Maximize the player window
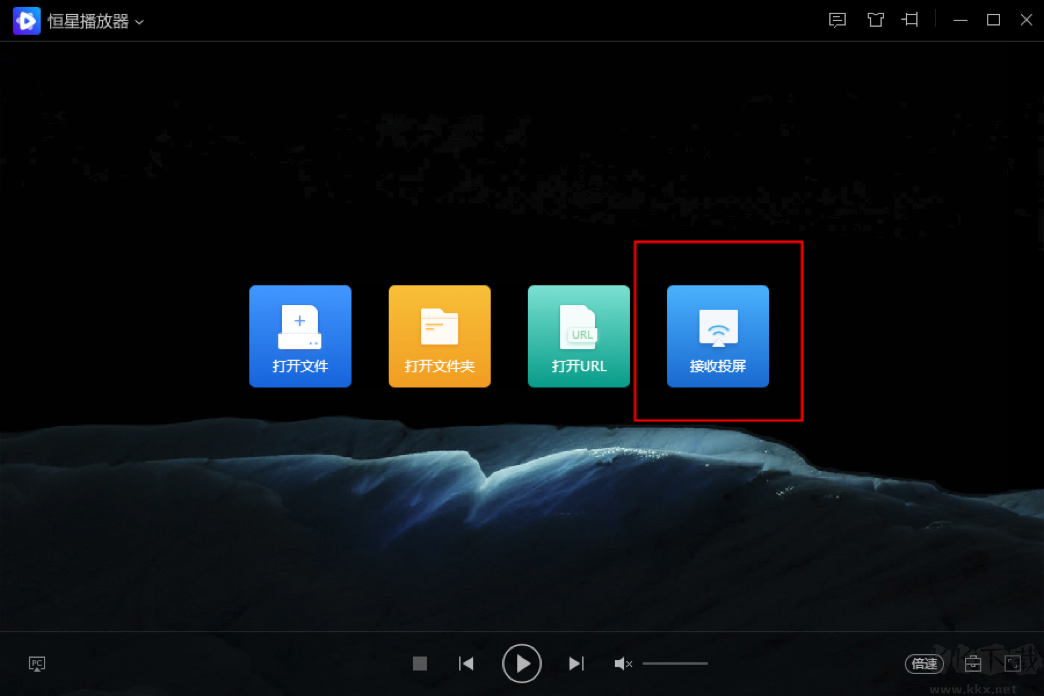This screenshot has height=696, width=1044. click(993, 20)
